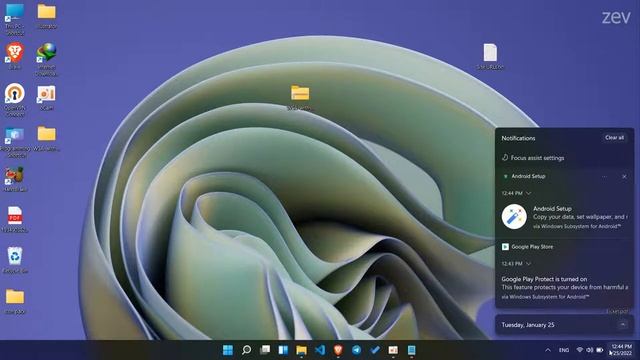640x360 pixels.
Task: Open Task View on the taskbar
Action: pos(265,350)
